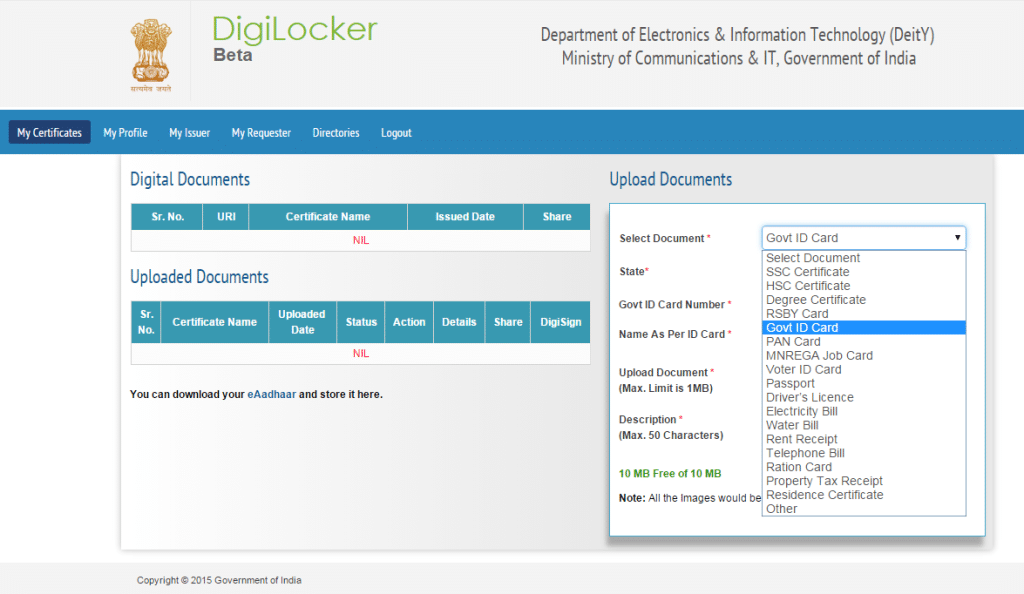
Task: Click the Share header in Digital Documents table
Action: 556,217
